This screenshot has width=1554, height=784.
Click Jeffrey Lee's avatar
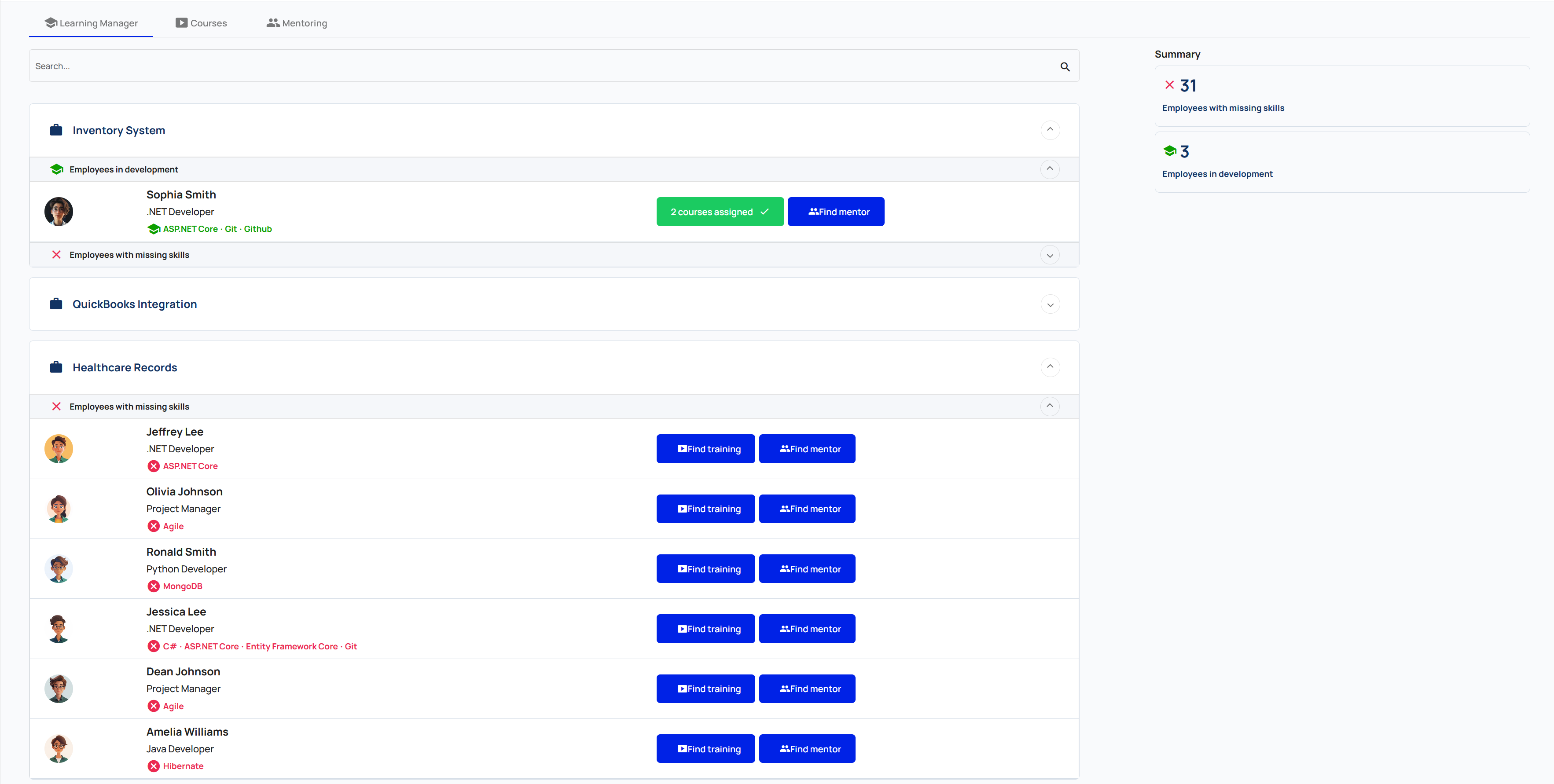59,449
